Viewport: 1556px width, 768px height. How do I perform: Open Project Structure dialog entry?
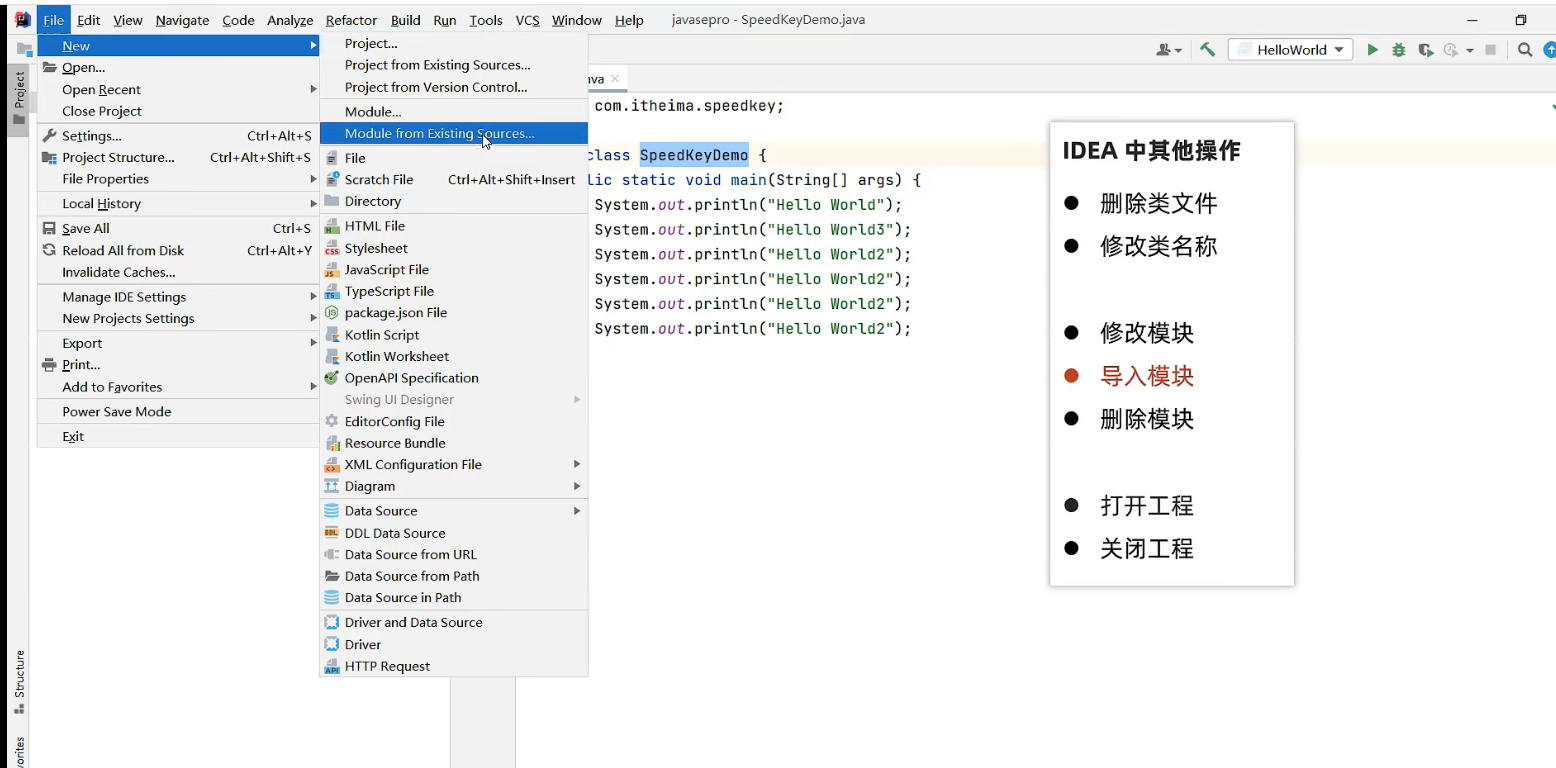click(178, 158)
